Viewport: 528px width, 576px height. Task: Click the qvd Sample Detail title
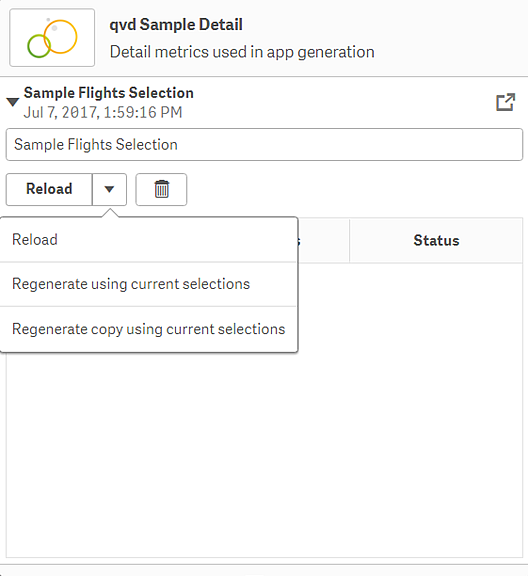(176, 25)
